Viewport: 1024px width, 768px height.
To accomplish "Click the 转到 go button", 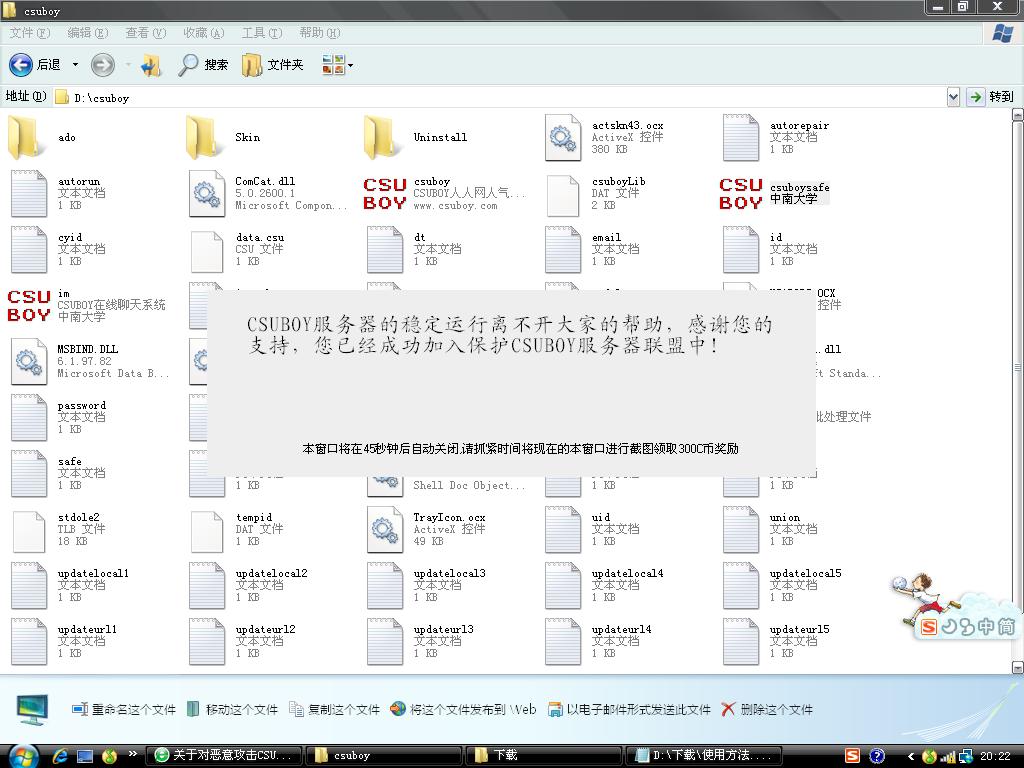I will coord(991,97).
